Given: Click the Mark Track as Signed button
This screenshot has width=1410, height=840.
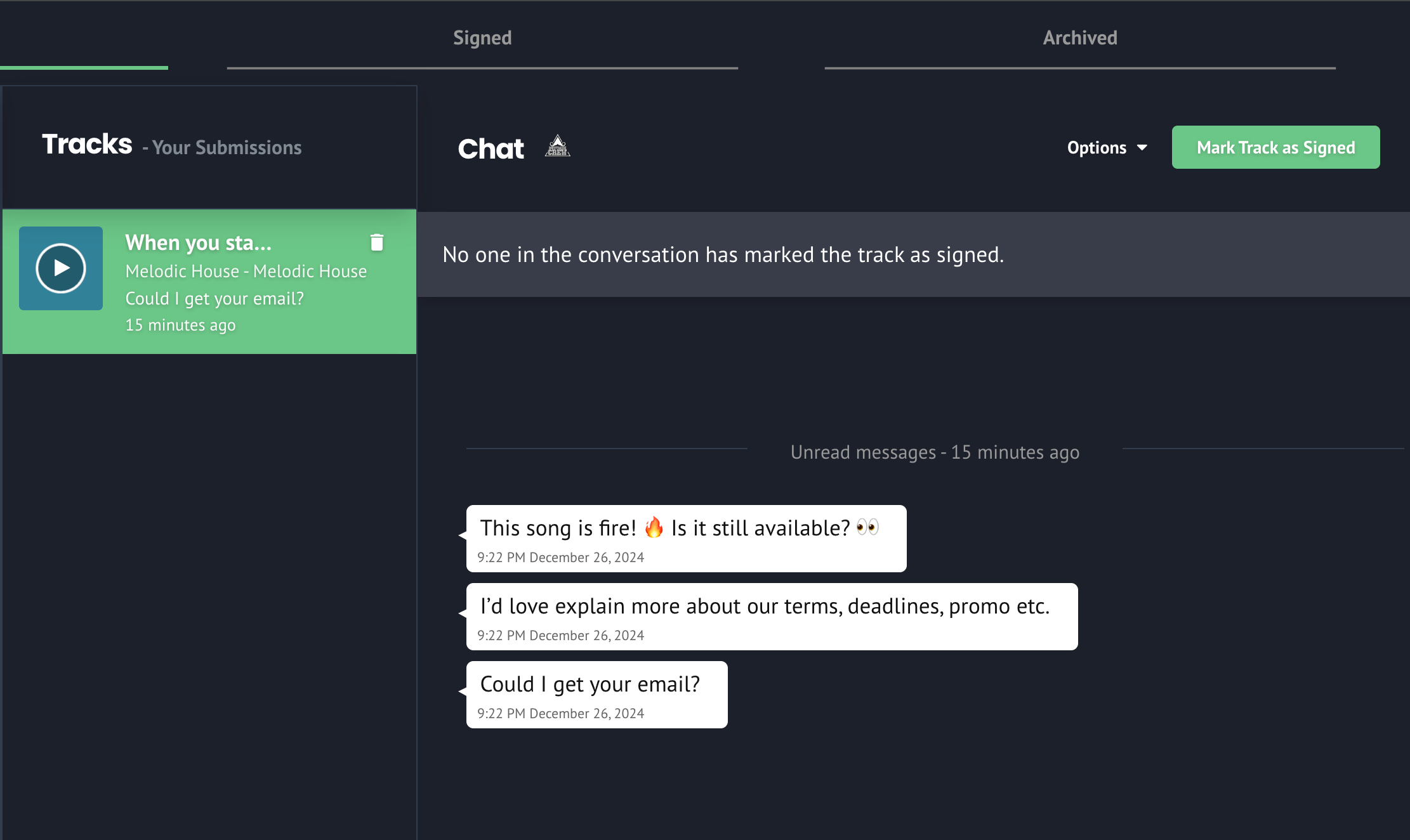Looking at the screenshot, I should coord(1275,148).
